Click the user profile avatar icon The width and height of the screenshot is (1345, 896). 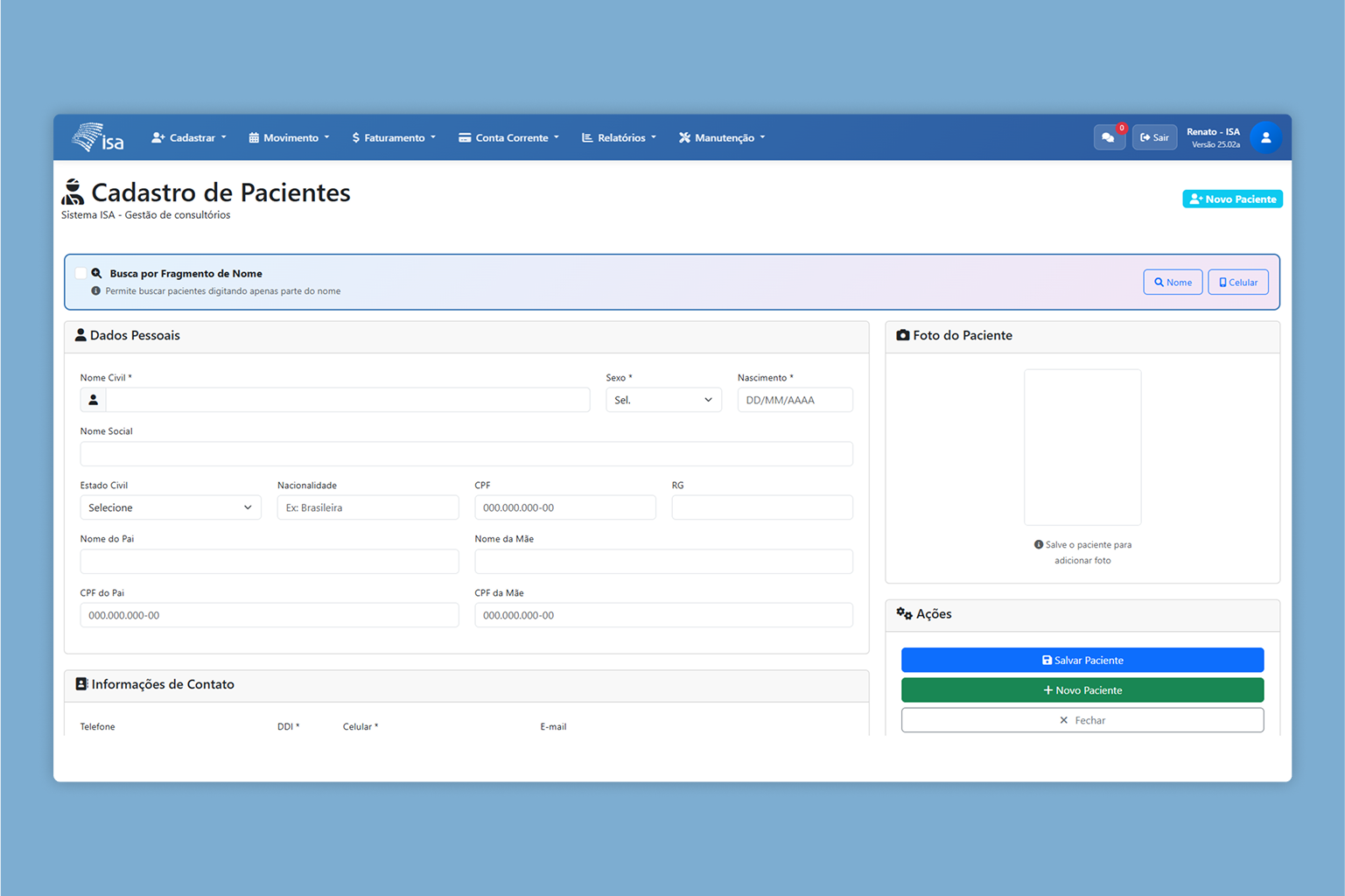click(x=1264, y=137)
